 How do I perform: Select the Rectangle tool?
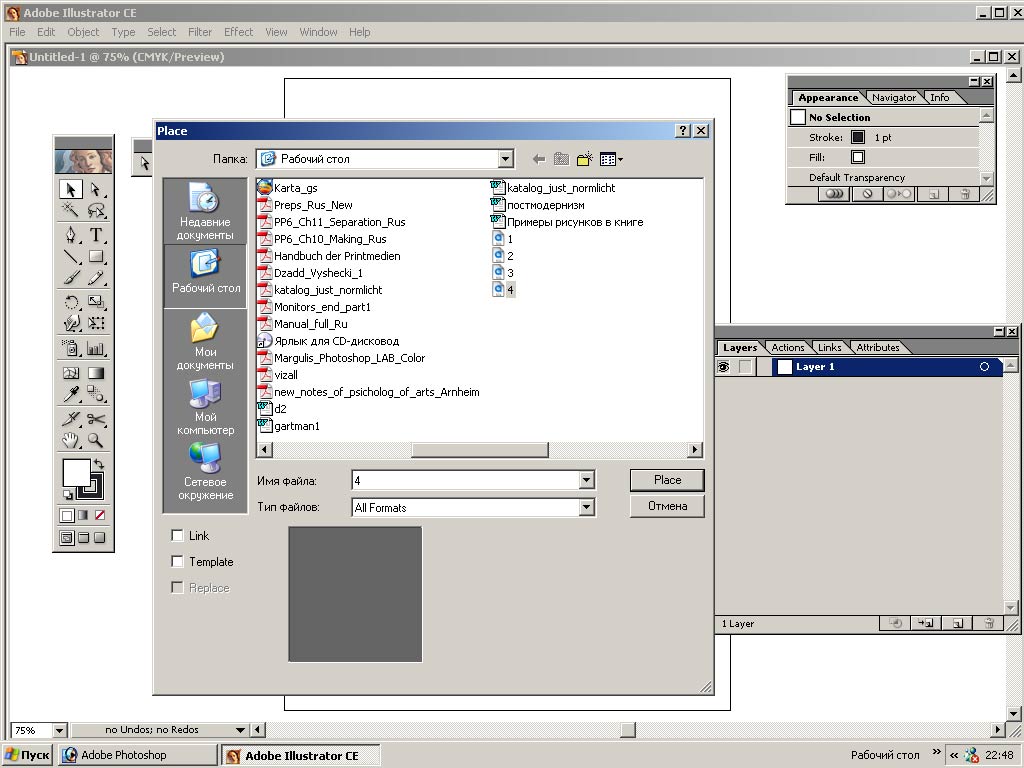point(96,256)
